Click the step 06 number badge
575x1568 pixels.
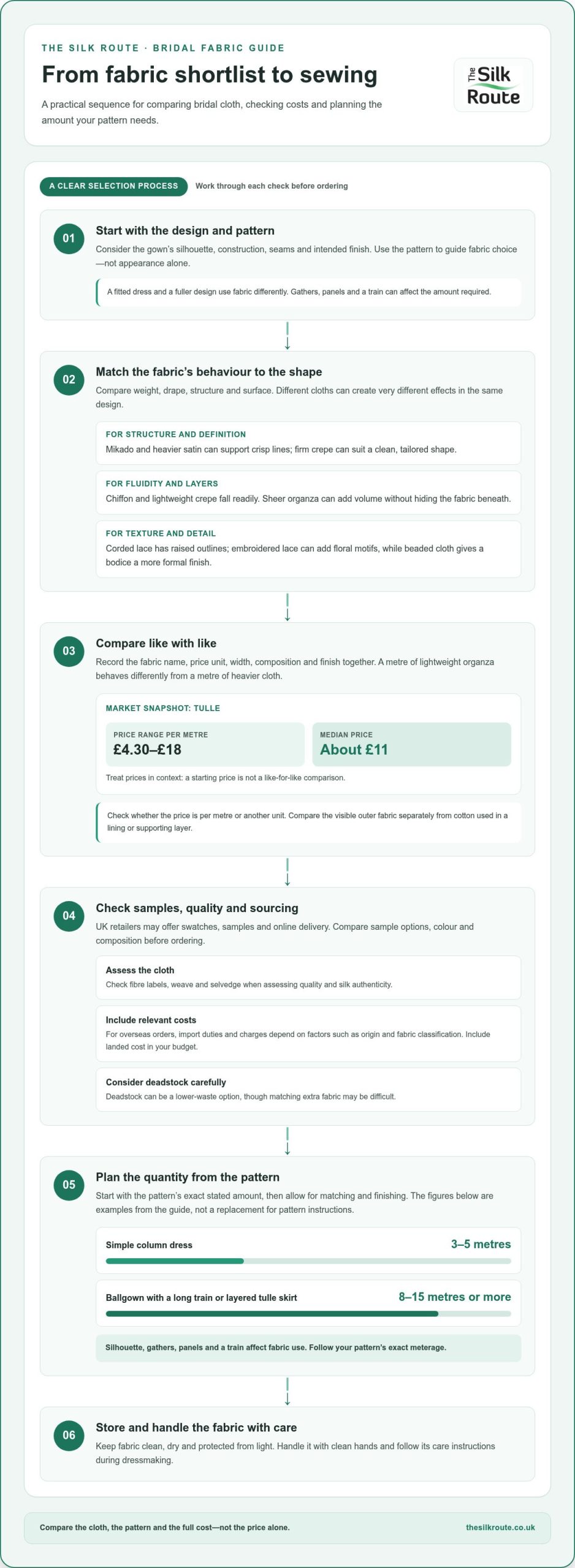click(69, 1435)
